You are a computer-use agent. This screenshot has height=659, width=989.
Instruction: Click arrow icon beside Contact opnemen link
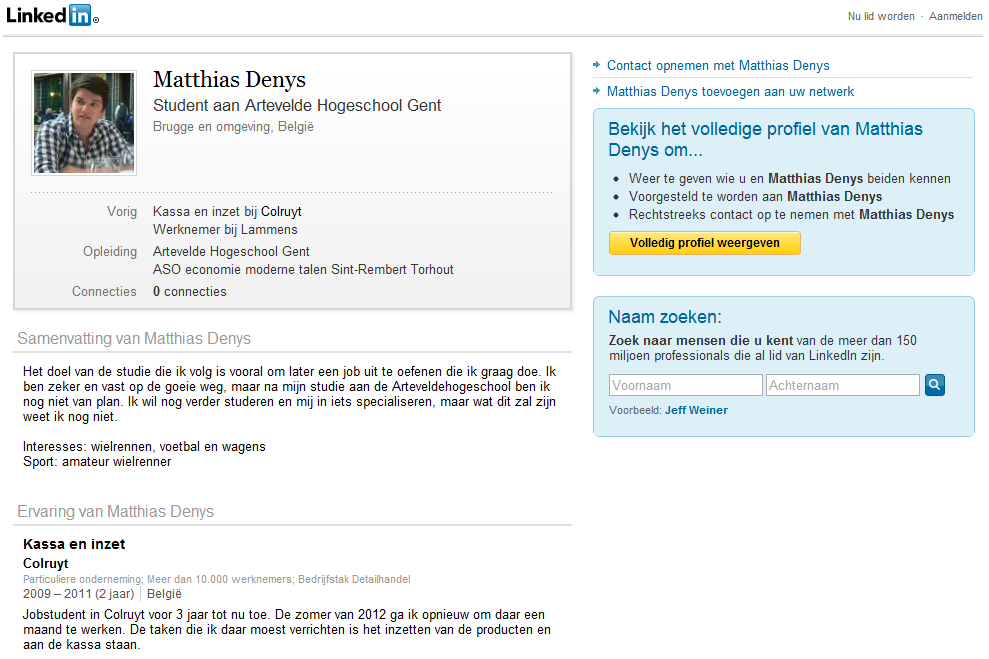tap(597, 65)
